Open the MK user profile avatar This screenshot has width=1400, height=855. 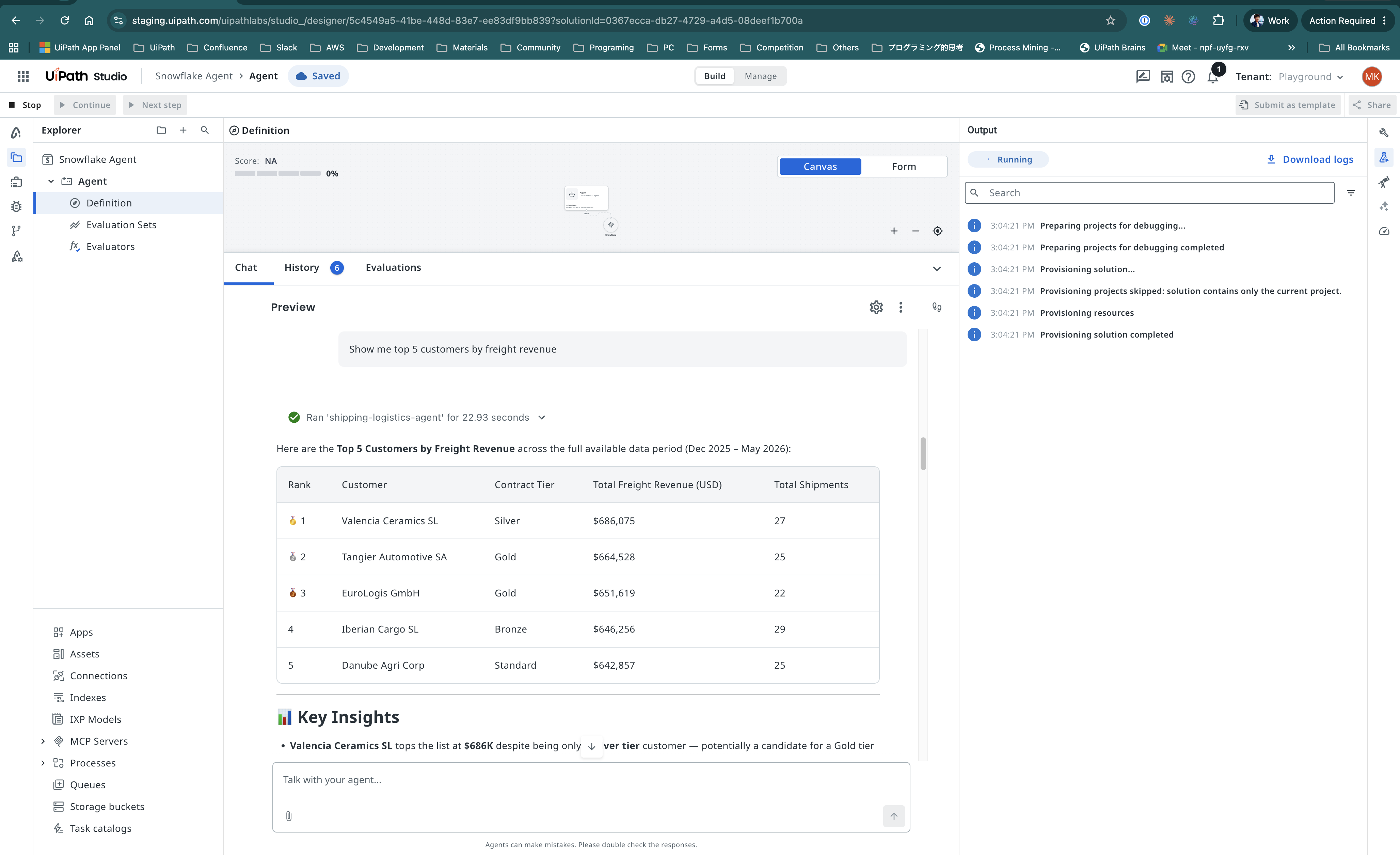tap(1372, 77)
